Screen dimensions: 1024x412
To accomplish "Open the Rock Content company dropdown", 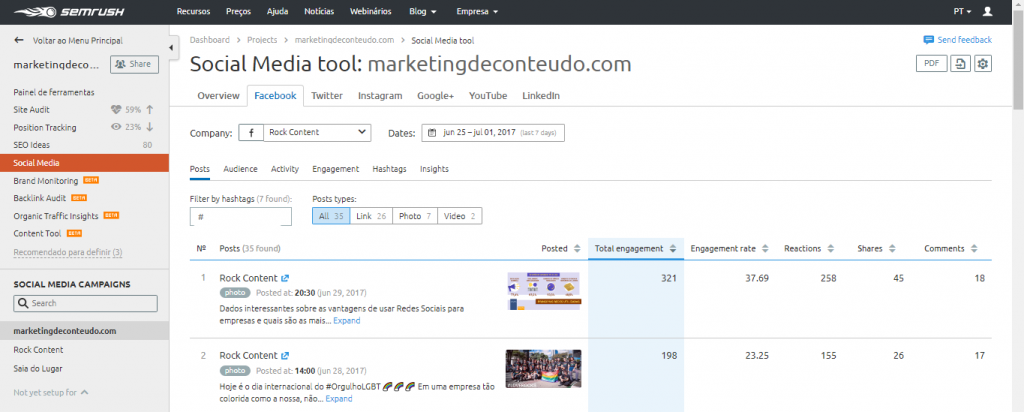I will pos(317,133).
